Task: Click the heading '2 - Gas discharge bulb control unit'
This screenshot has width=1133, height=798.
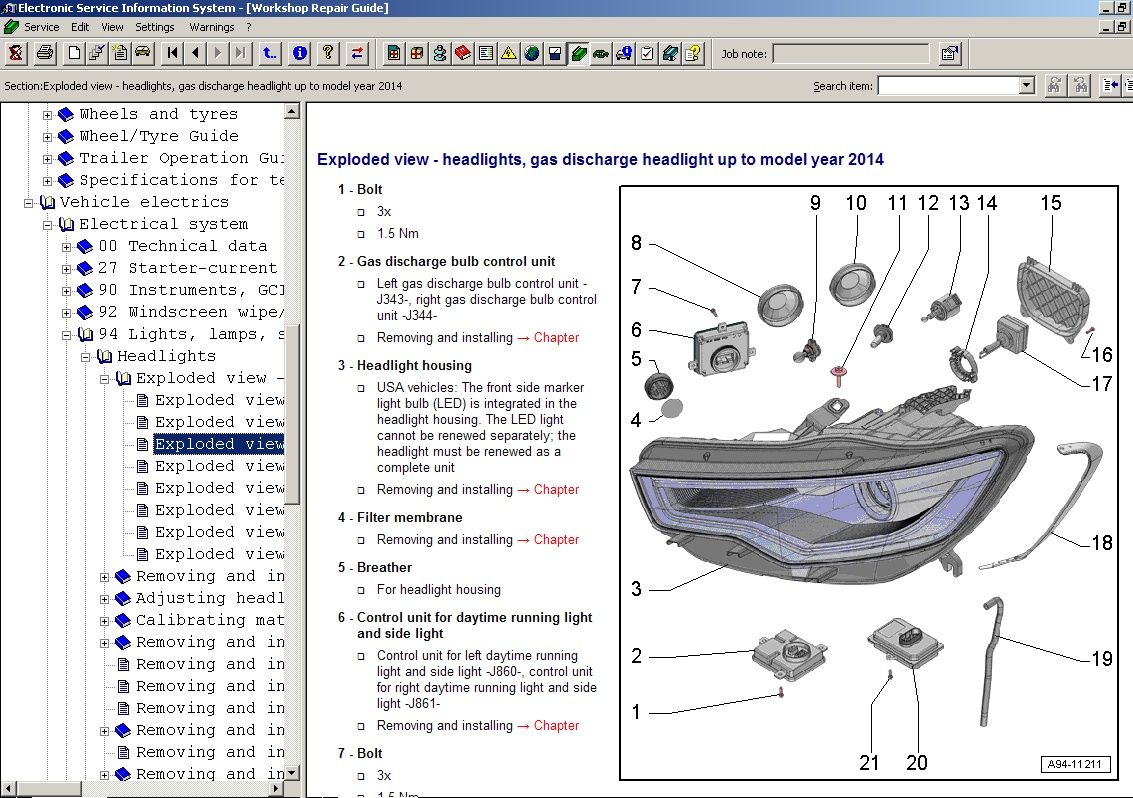Action: click(447, 262)
